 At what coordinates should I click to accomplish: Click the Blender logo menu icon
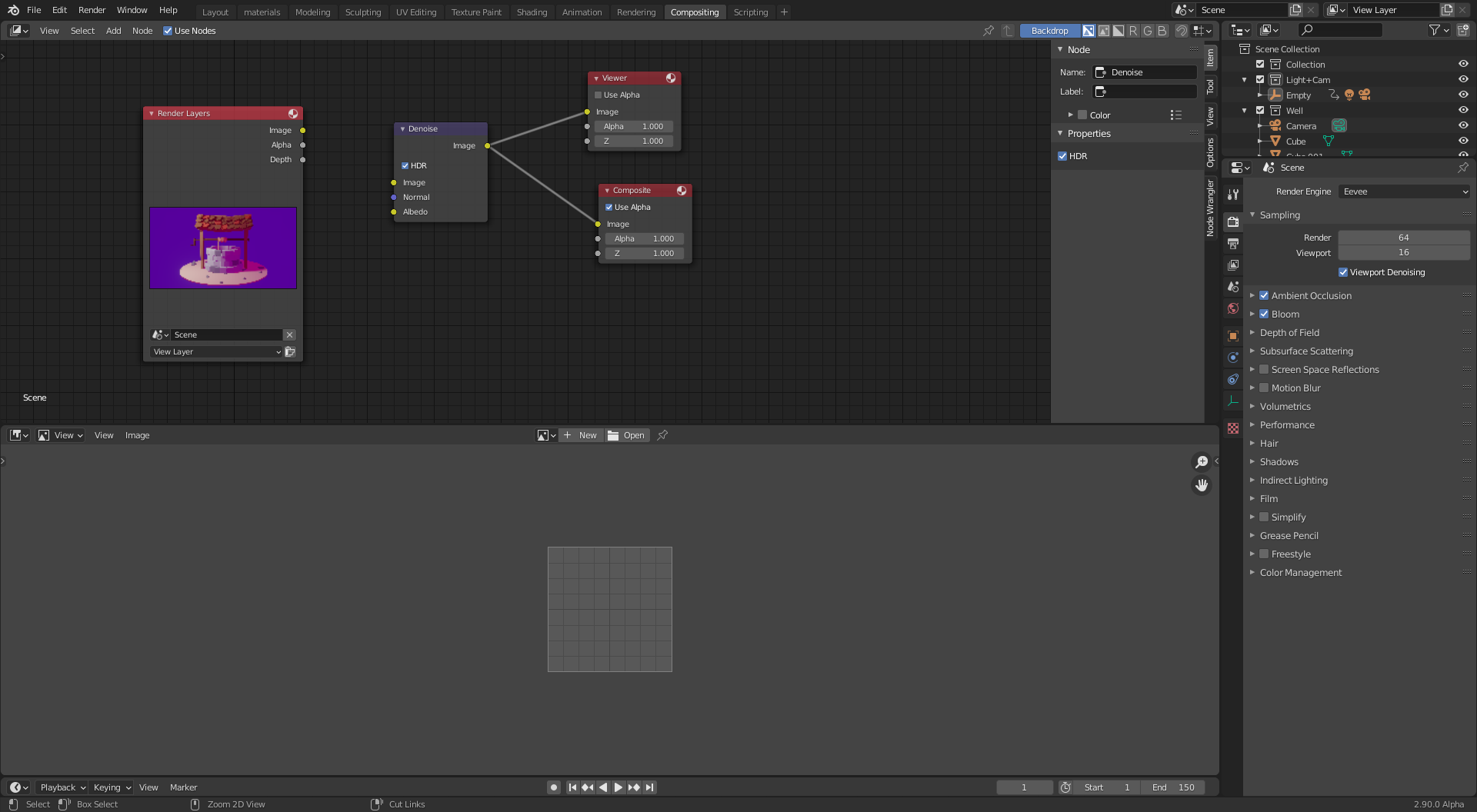click(13, 10)
